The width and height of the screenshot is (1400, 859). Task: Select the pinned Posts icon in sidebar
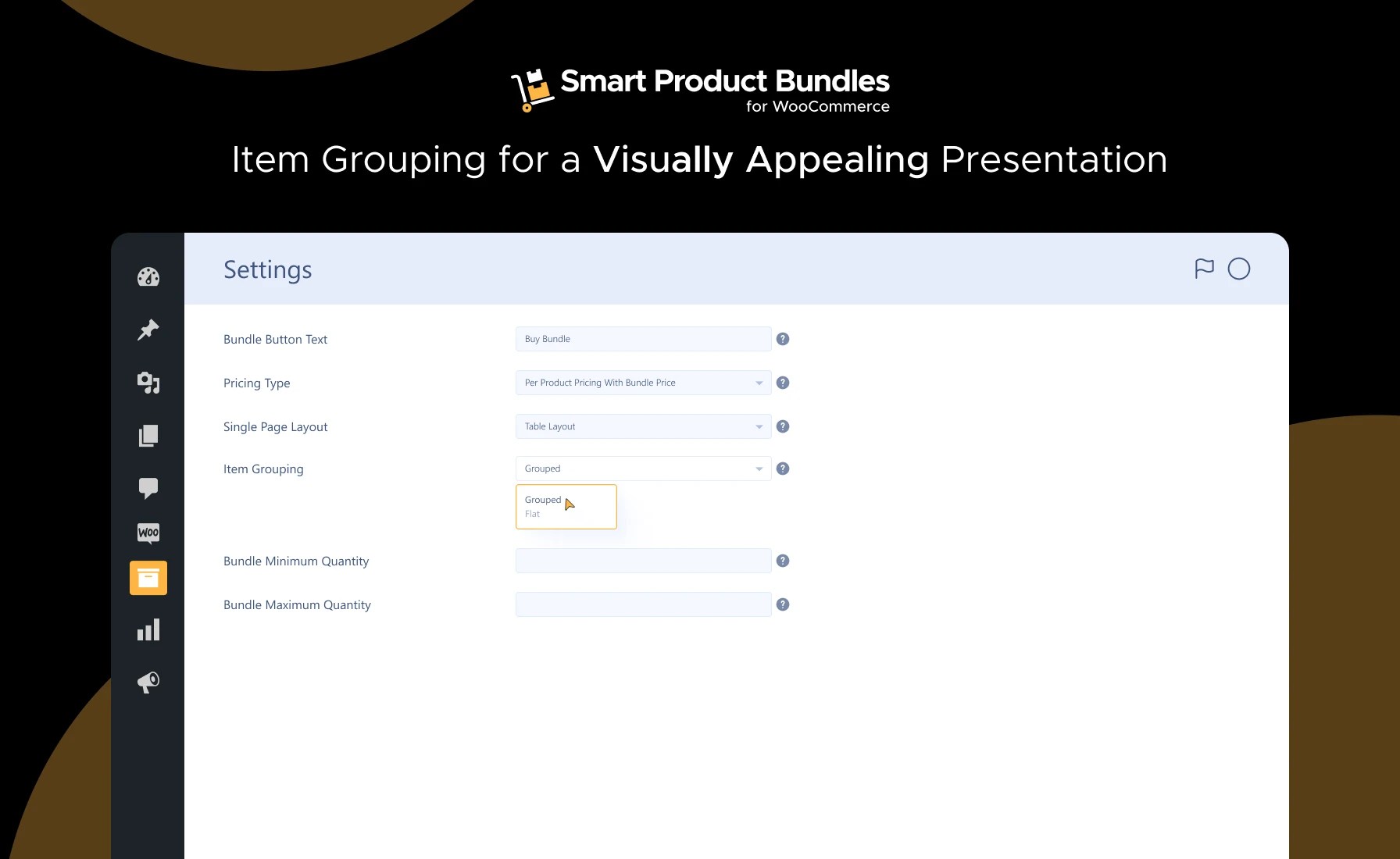(x=148, y=329)
